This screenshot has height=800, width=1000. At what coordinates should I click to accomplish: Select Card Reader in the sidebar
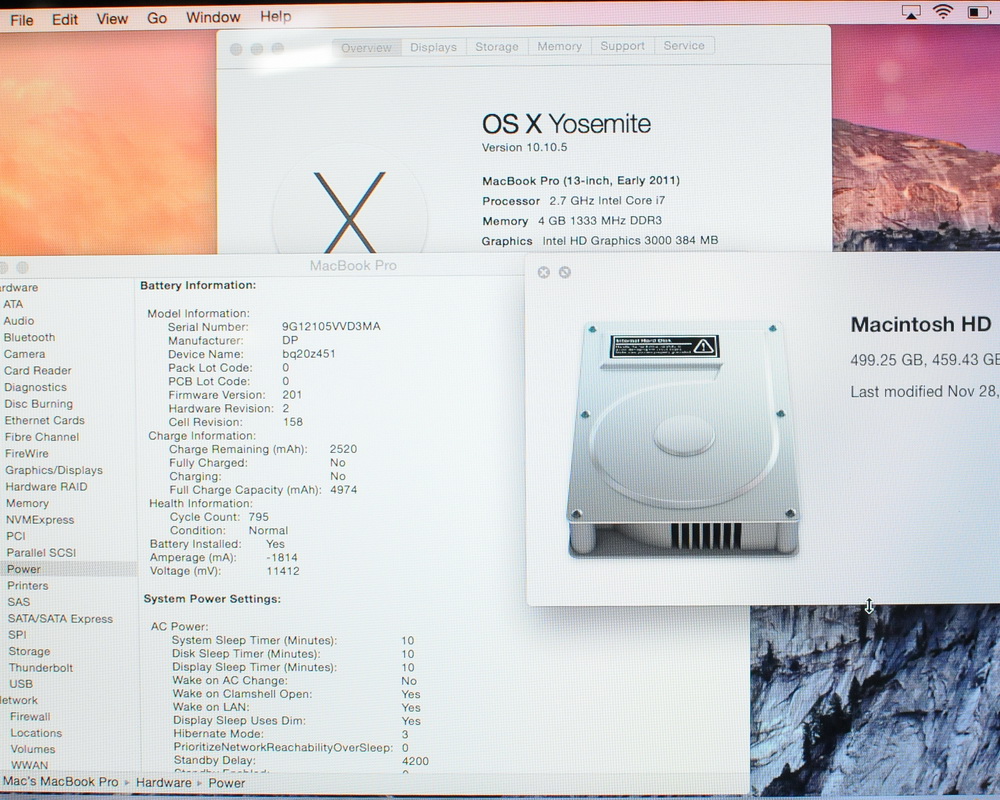point(38,371)
